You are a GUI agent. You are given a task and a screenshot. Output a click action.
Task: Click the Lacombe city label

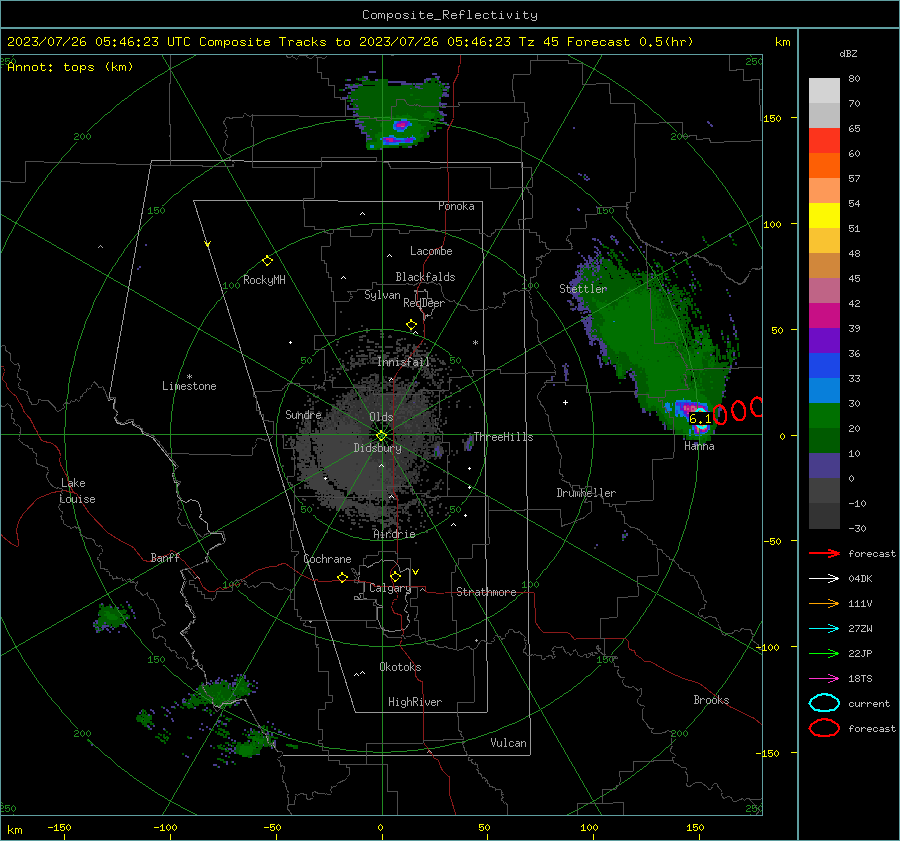pos(431,251)
